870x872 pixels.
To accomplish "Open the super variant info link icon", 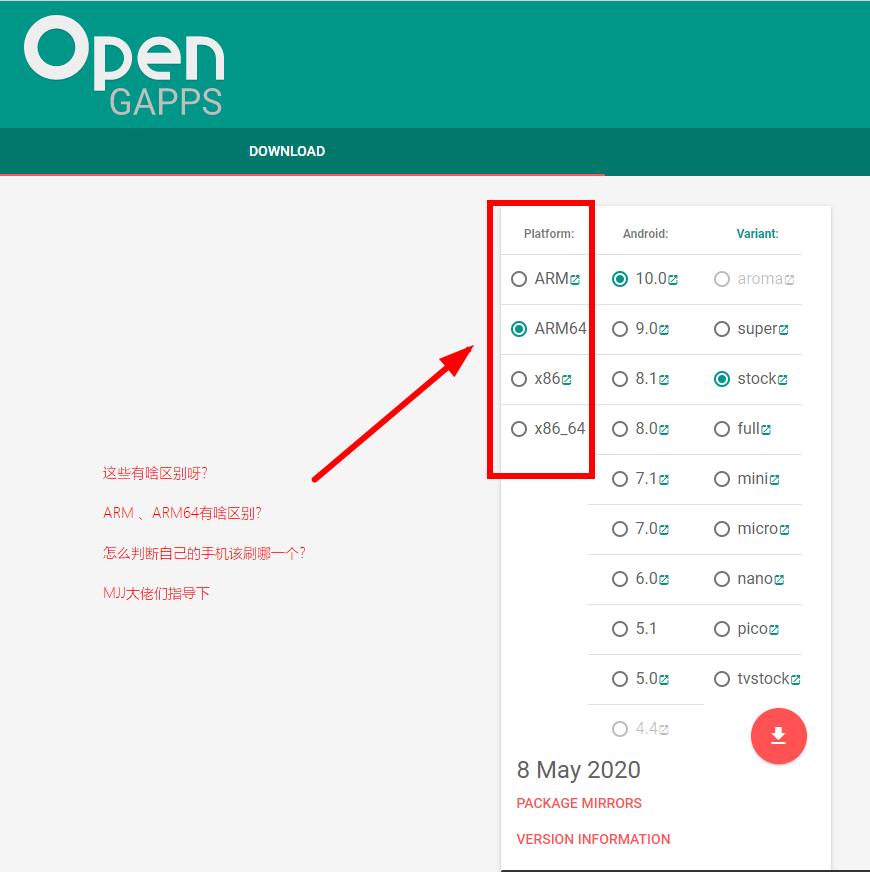I will (783, 330).
